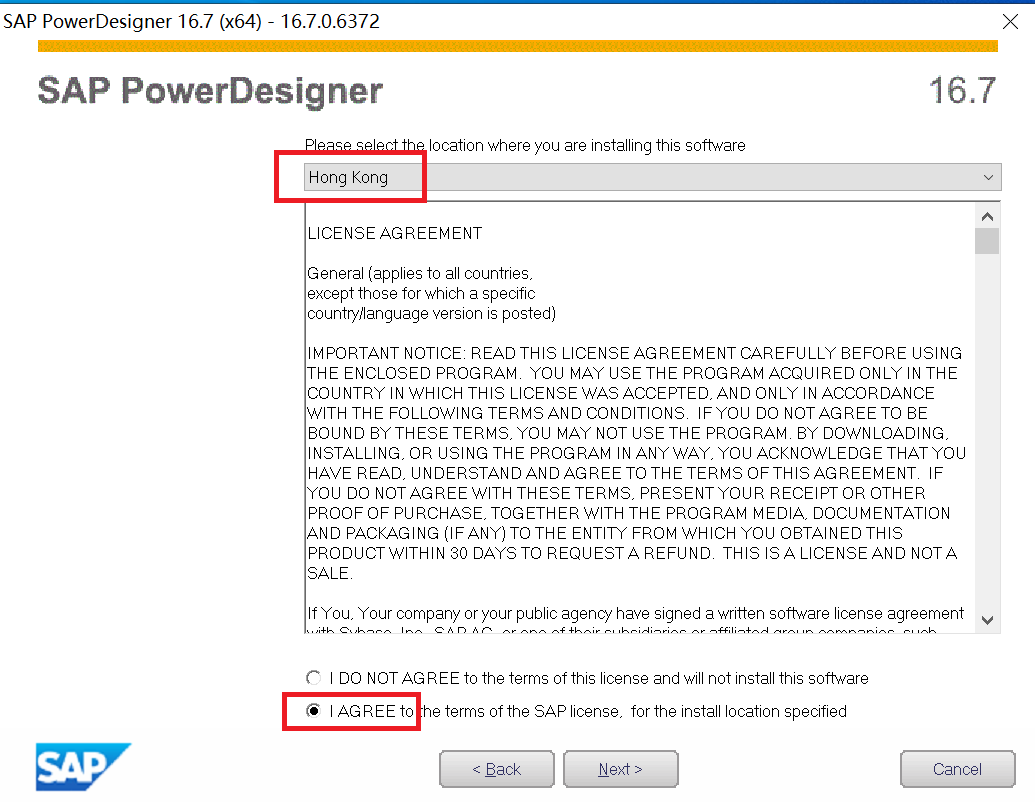
Task: Click the scrollbar down arrow
Action: [x=987, y=620]
